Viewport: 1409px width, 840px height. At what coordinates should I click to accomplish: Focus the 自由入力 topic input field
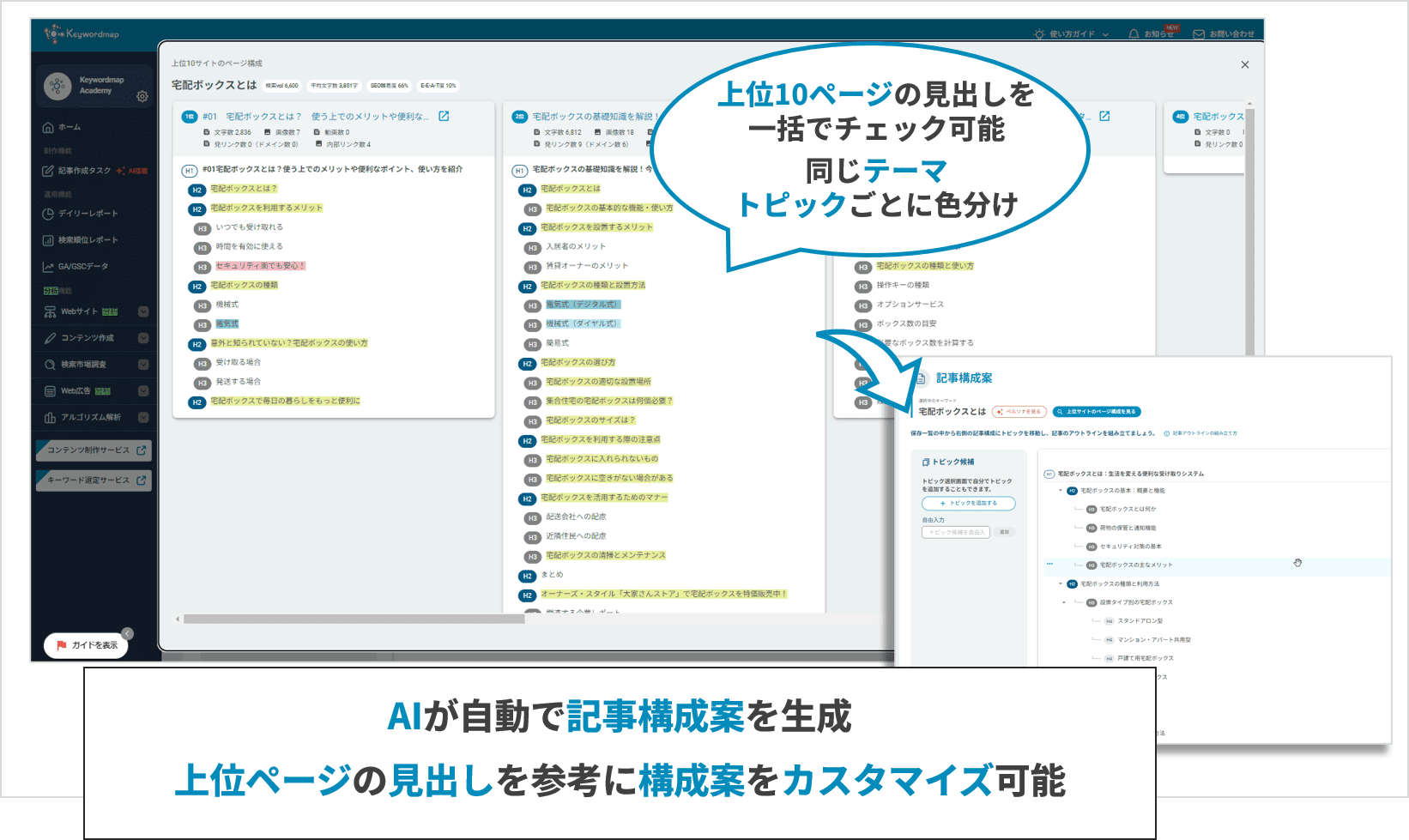pyautogui.click(x=956, y=532)
